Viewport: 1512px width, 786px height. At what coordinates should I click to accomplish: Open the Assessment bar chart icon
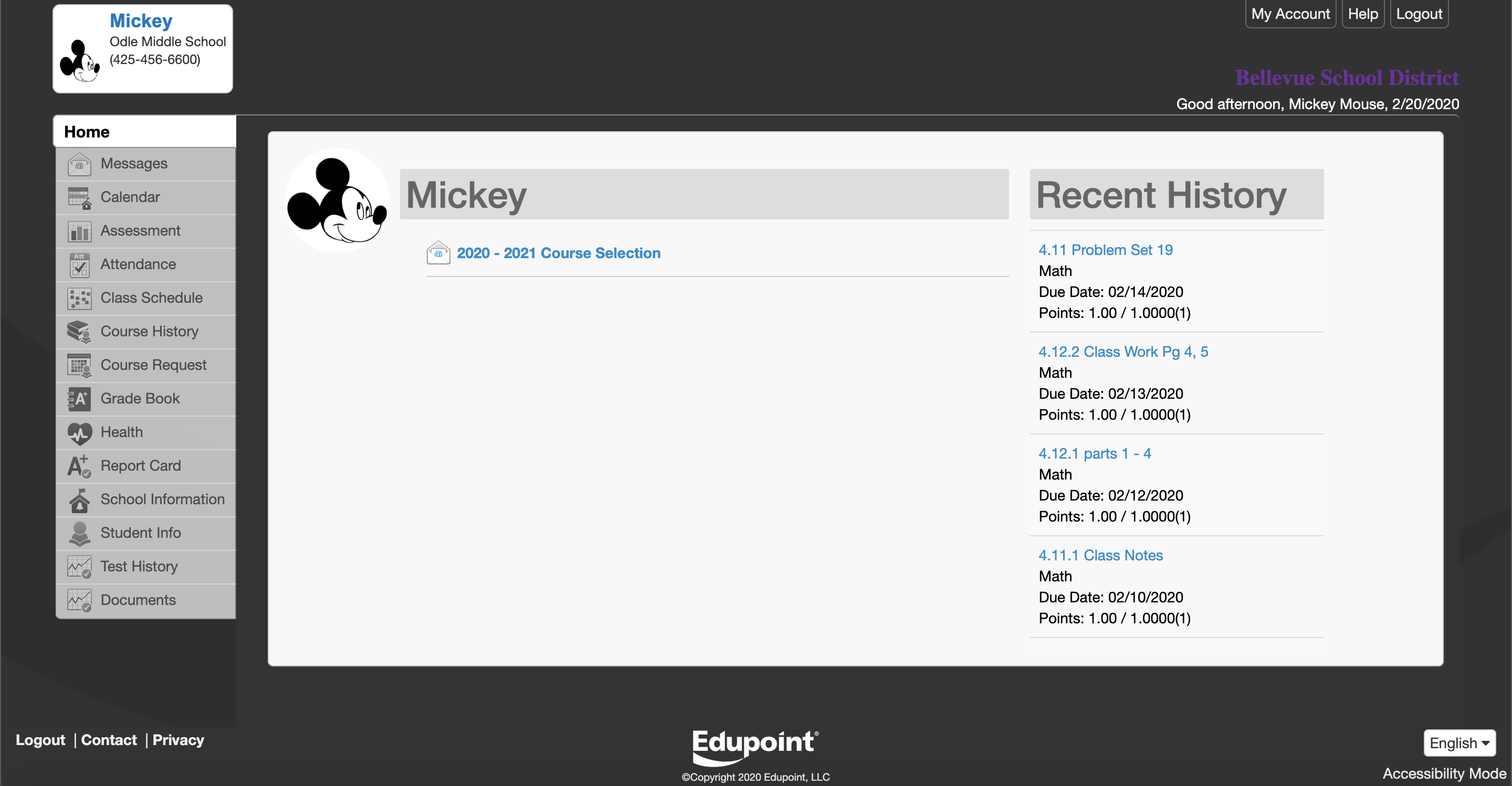pos(79,231)
